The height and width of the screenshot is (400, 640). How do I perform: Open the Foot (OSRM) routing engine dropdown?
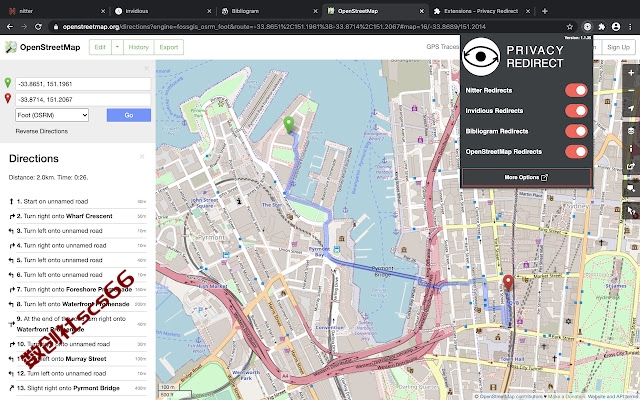(52, 115)
